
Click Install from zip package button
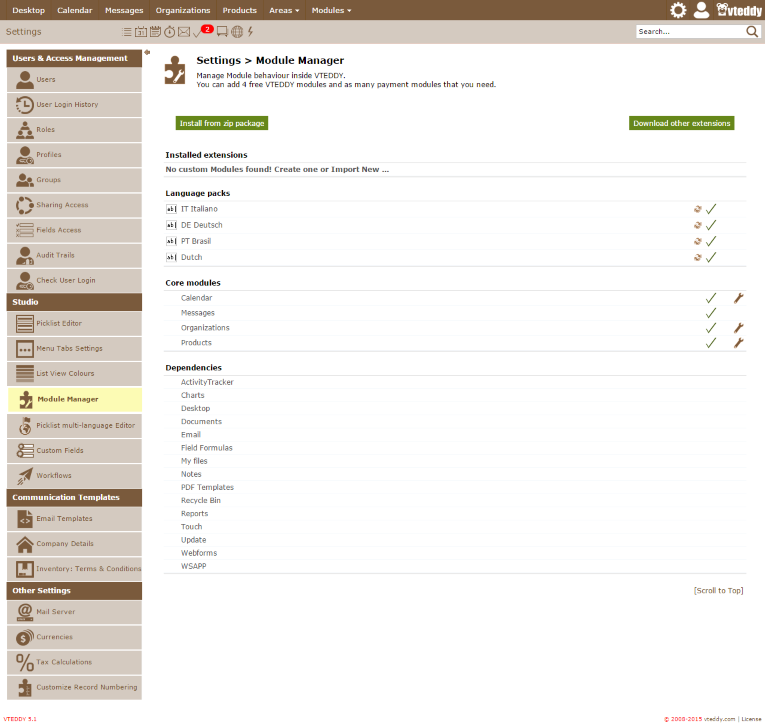click(222, 123)
